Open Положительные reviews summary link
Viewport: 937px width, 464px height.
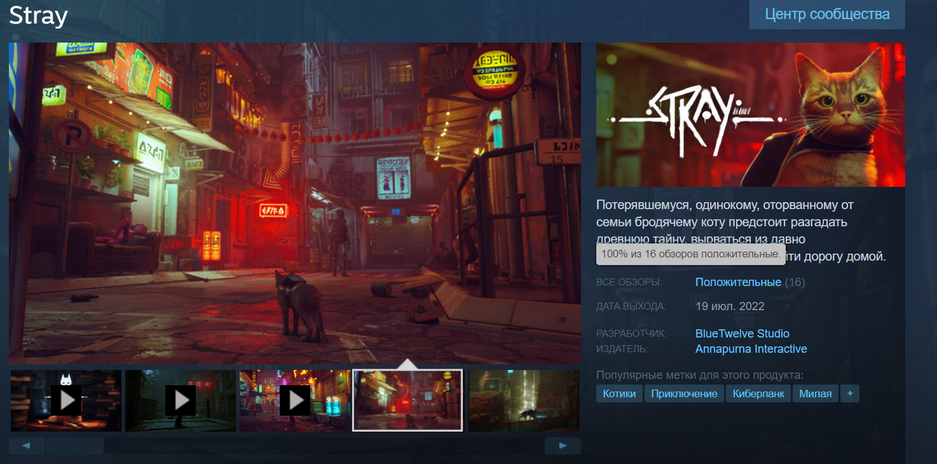pyautogui.click(x=738, y=282)
